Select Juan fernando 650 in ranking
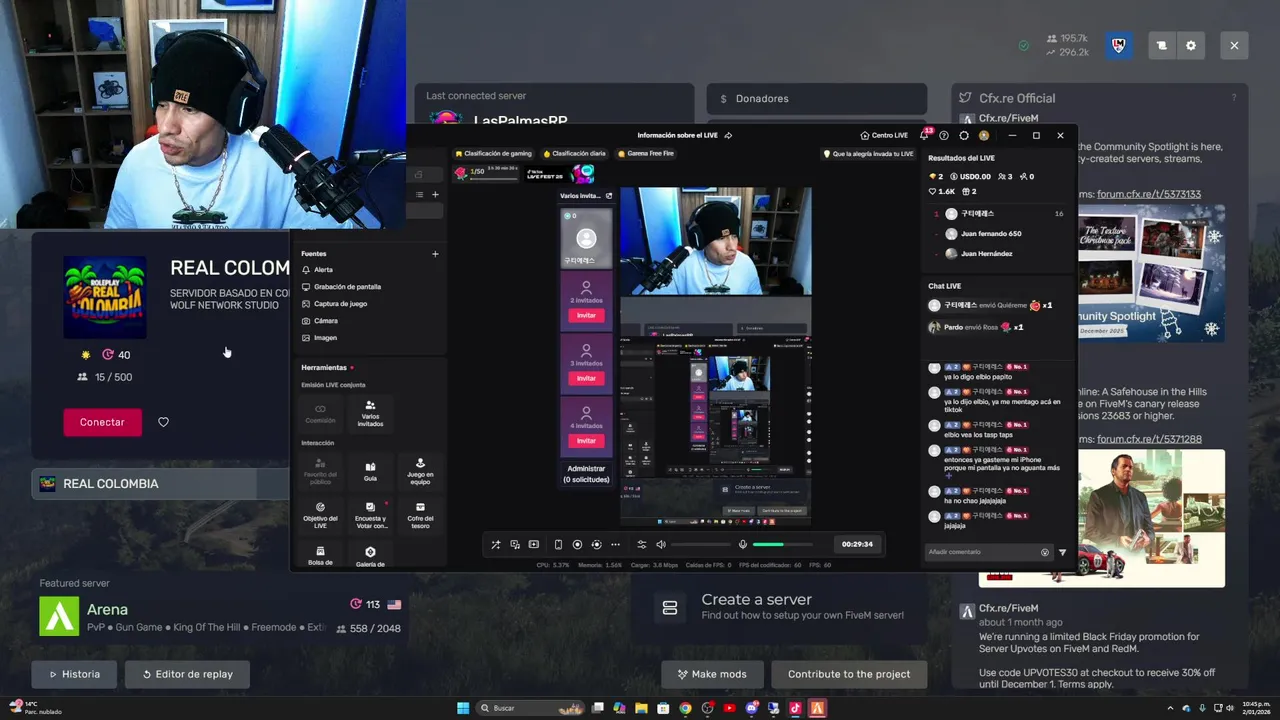The image size is (1280, 720). point(996,234)
